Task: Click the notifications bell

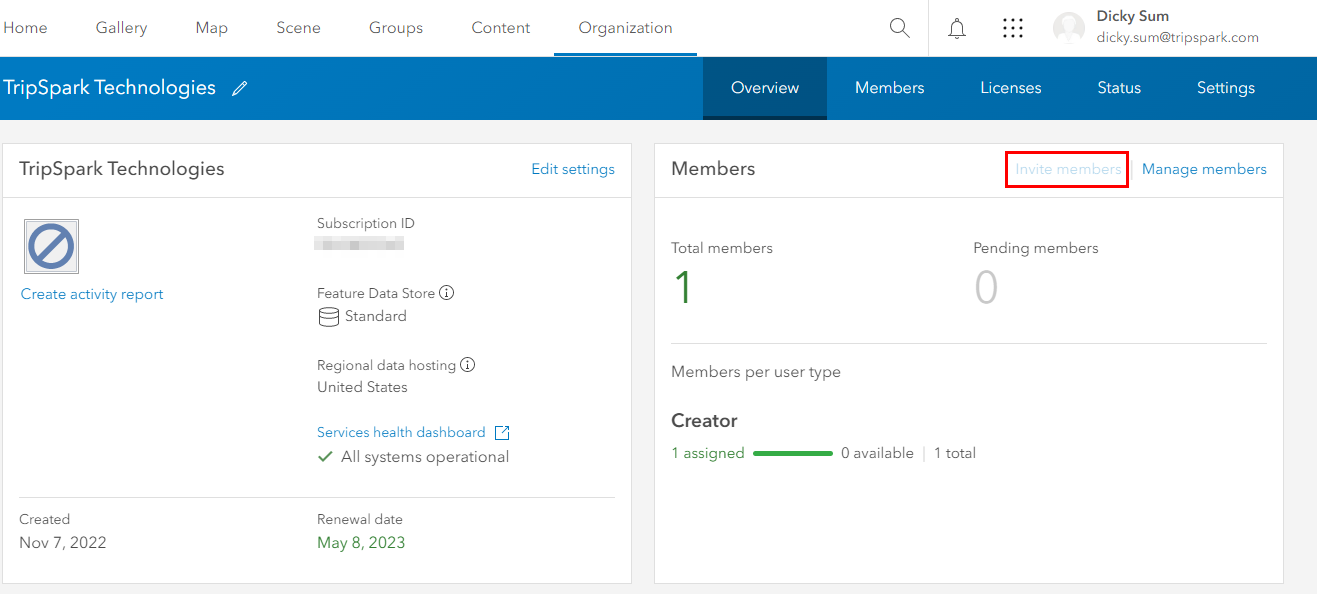Action: [956, 28]
